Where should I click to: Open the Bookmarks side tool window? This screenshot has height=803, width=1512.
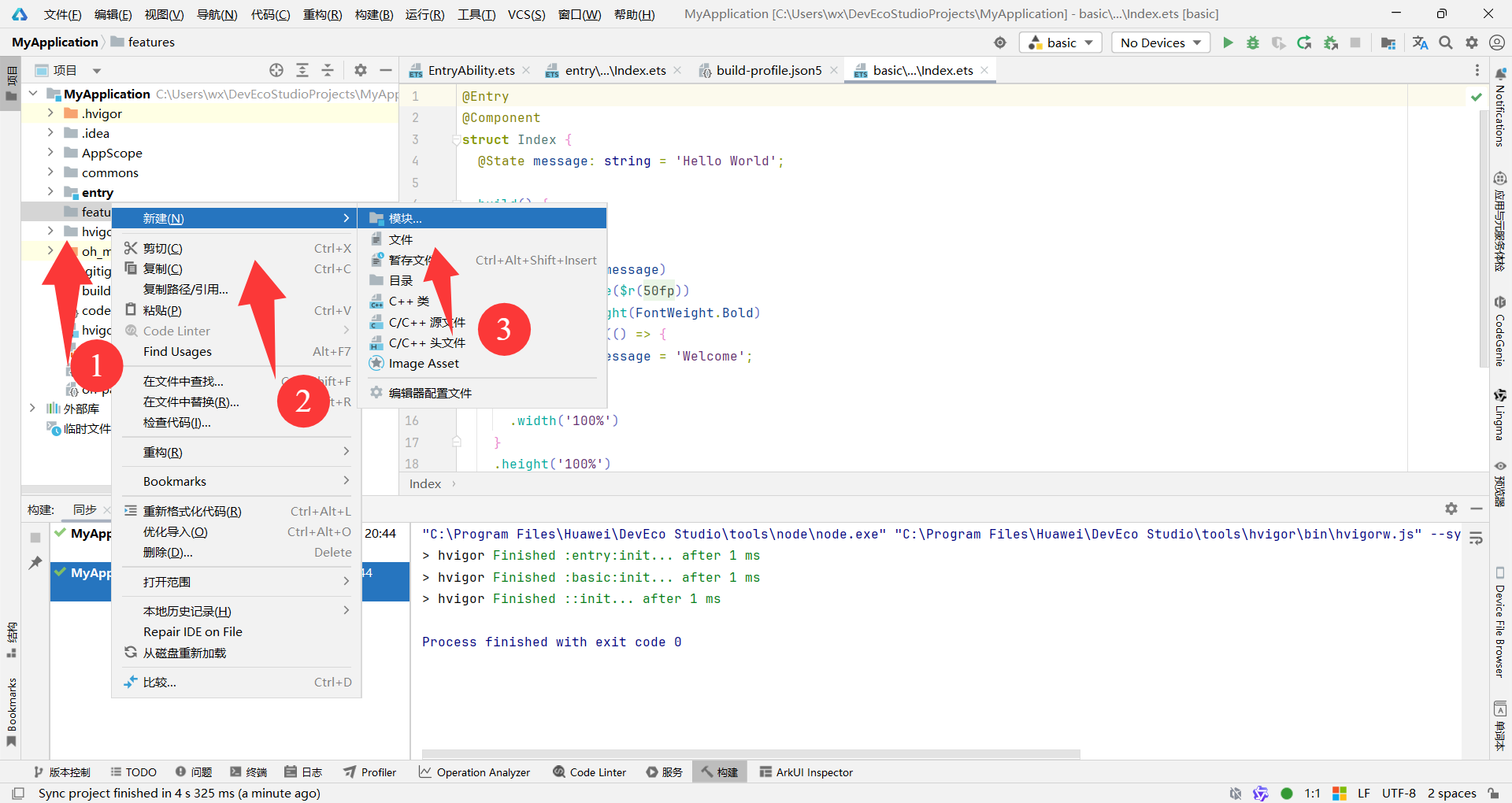pyautogui.click(x=11, y=712)
